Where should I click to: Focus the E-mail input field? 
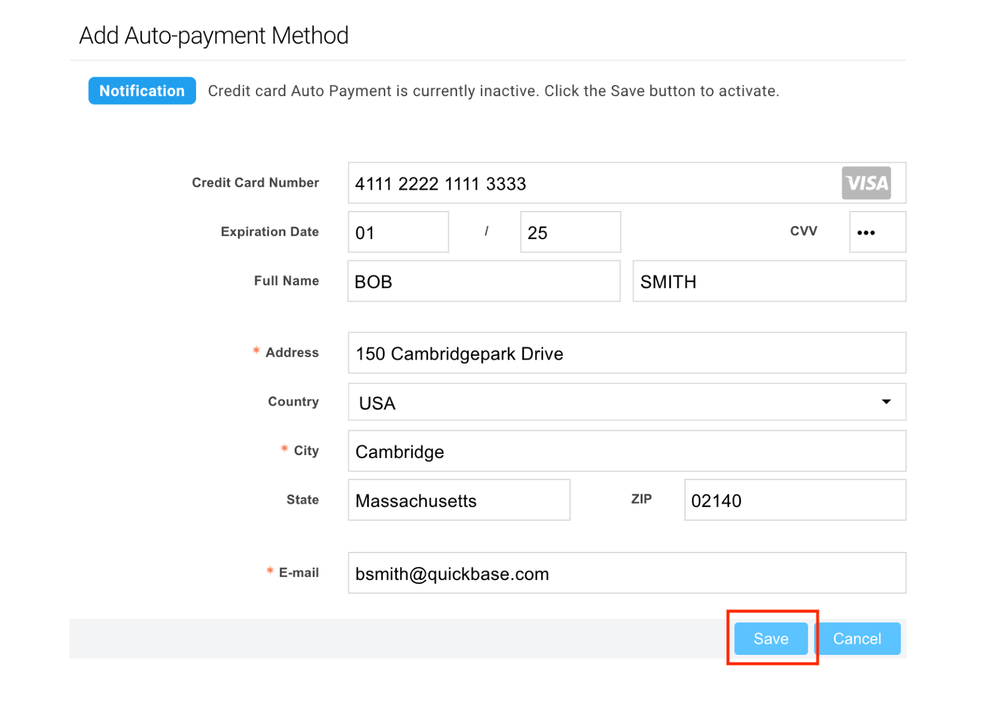(627, 573)
